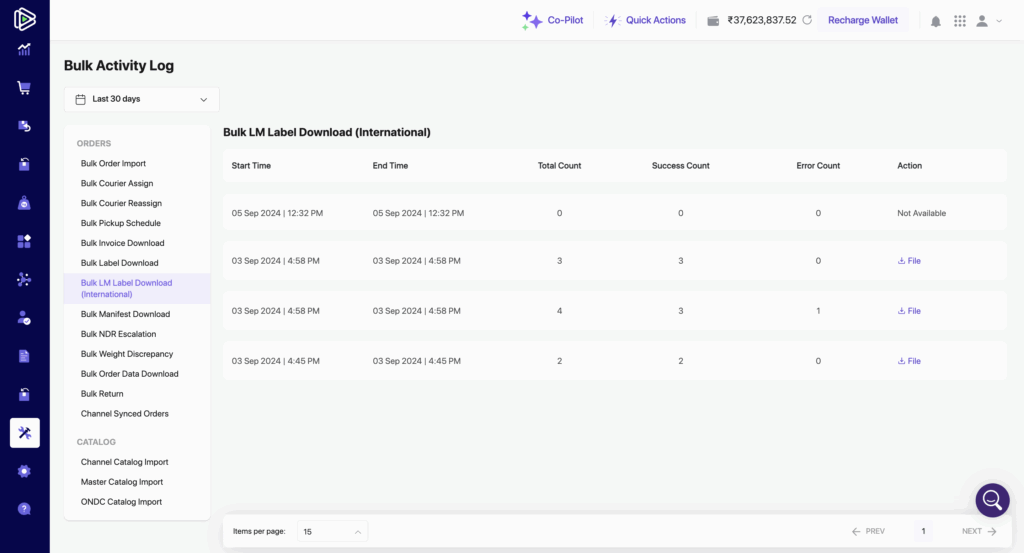Screen dimensions: 1024x553
Task: Select Bulk Order Import from the menu
Action: [x=113, y=164]
